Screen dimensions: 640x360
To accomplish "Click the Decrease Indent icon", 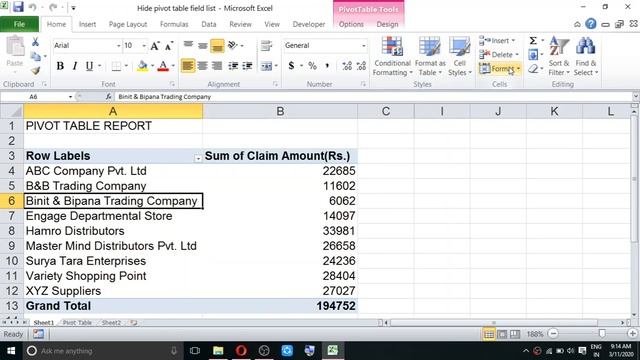I will [x=233, y=66].
